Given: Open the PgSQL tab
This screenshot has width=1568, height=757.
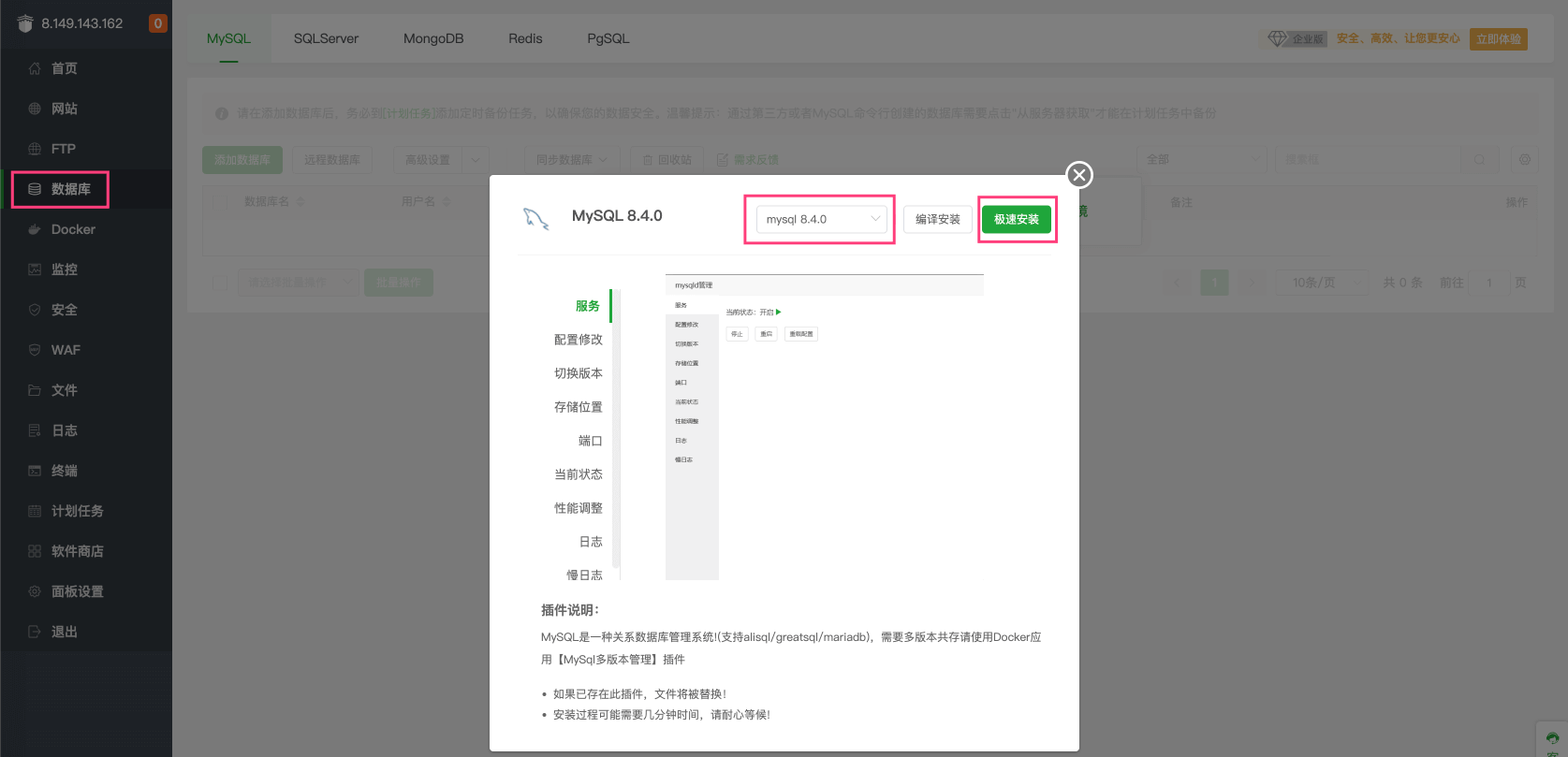Looking at the screenshot, I should (x=608, y=38).
